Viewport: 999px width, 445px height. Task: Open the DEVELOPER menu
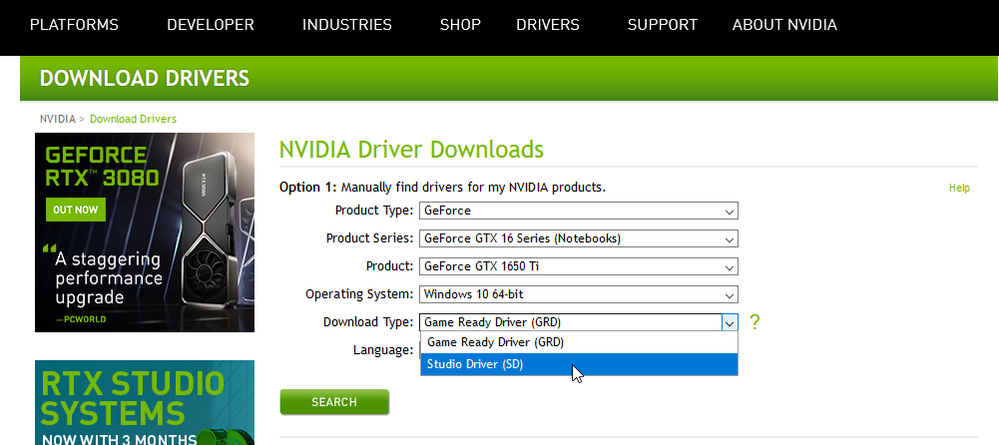[210, 25]
